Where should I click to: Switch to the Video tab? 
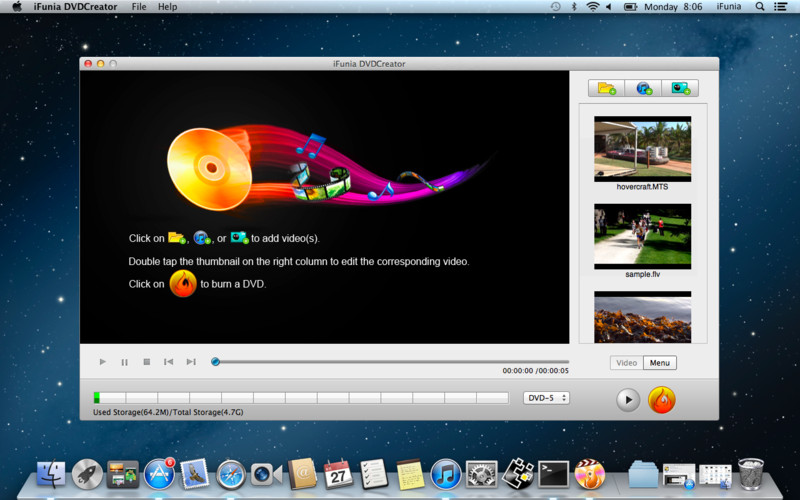click(x=627, y=363)
